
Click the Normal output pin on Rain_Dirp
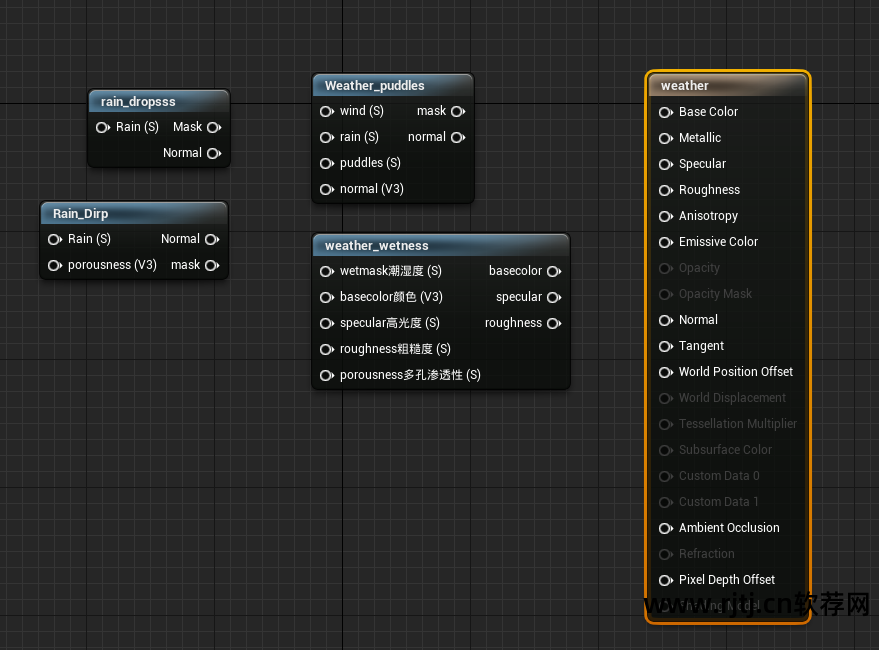[x=212, y=239]
